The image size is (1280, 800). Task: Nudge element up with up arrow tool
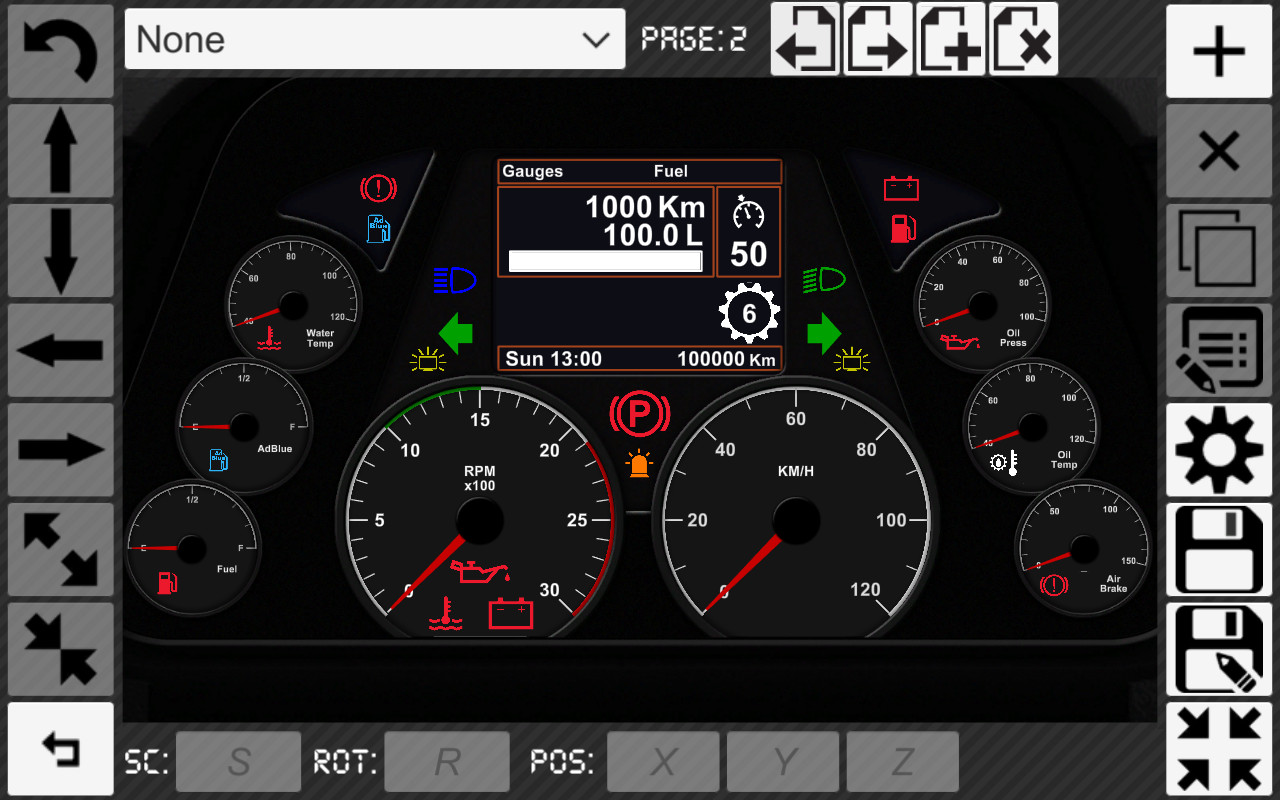[x=60, y=149]
